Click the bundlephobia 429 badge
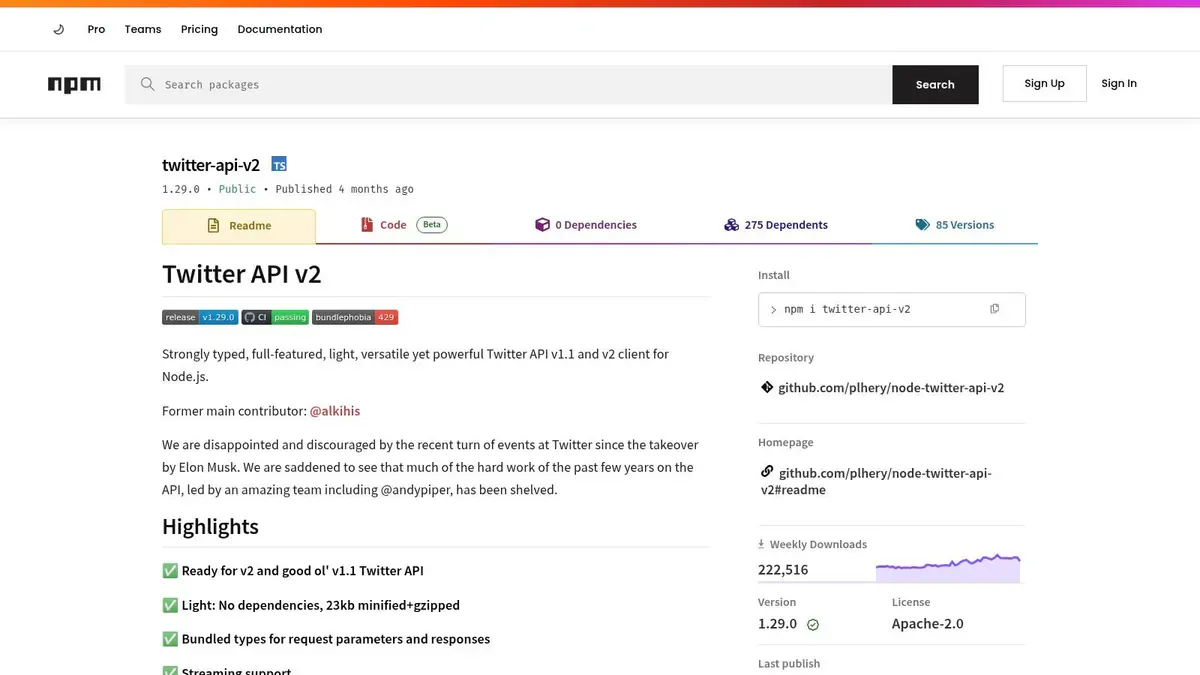The height and width of the screenshot is (675, 1200). click(355, 317)
